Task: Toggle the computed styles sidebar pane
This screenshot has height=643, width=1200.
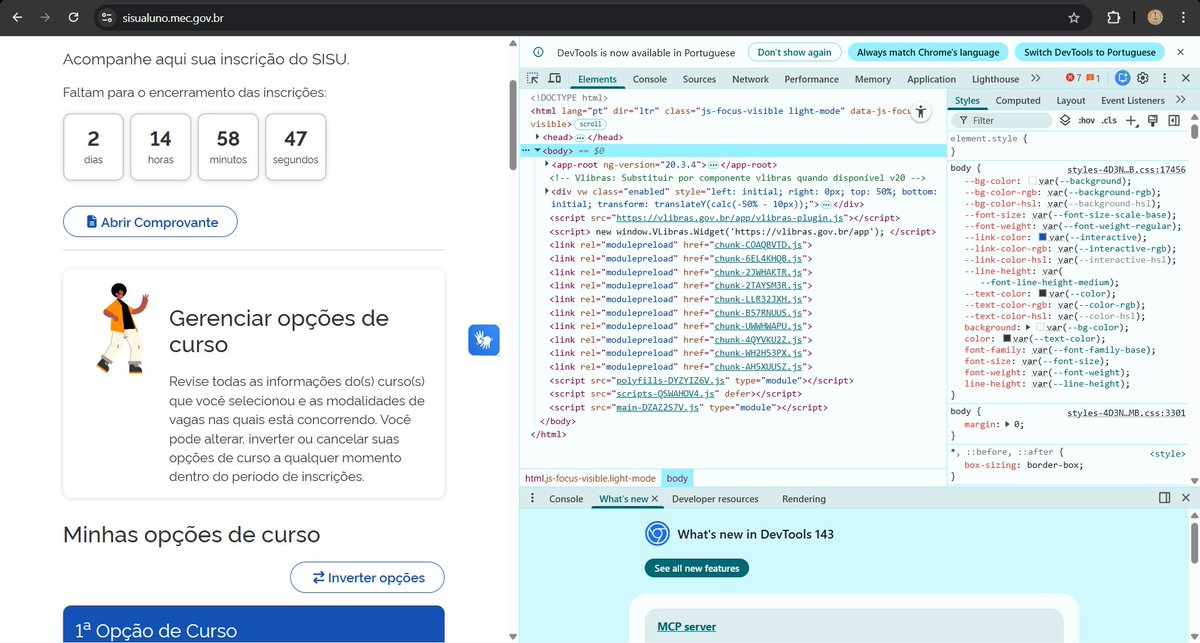Action: (x=1174, y=120)
